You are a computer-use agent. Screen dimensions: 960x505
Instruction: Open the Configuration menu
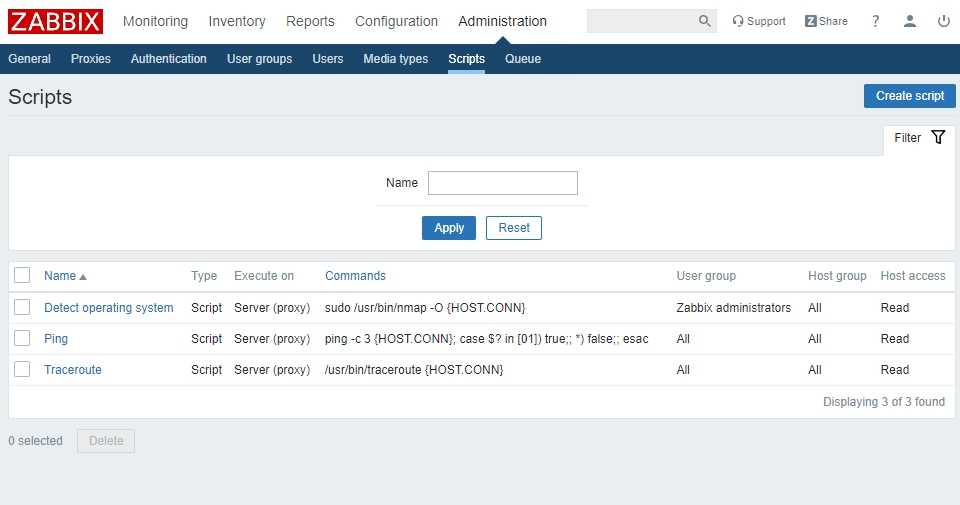[396, 21]
